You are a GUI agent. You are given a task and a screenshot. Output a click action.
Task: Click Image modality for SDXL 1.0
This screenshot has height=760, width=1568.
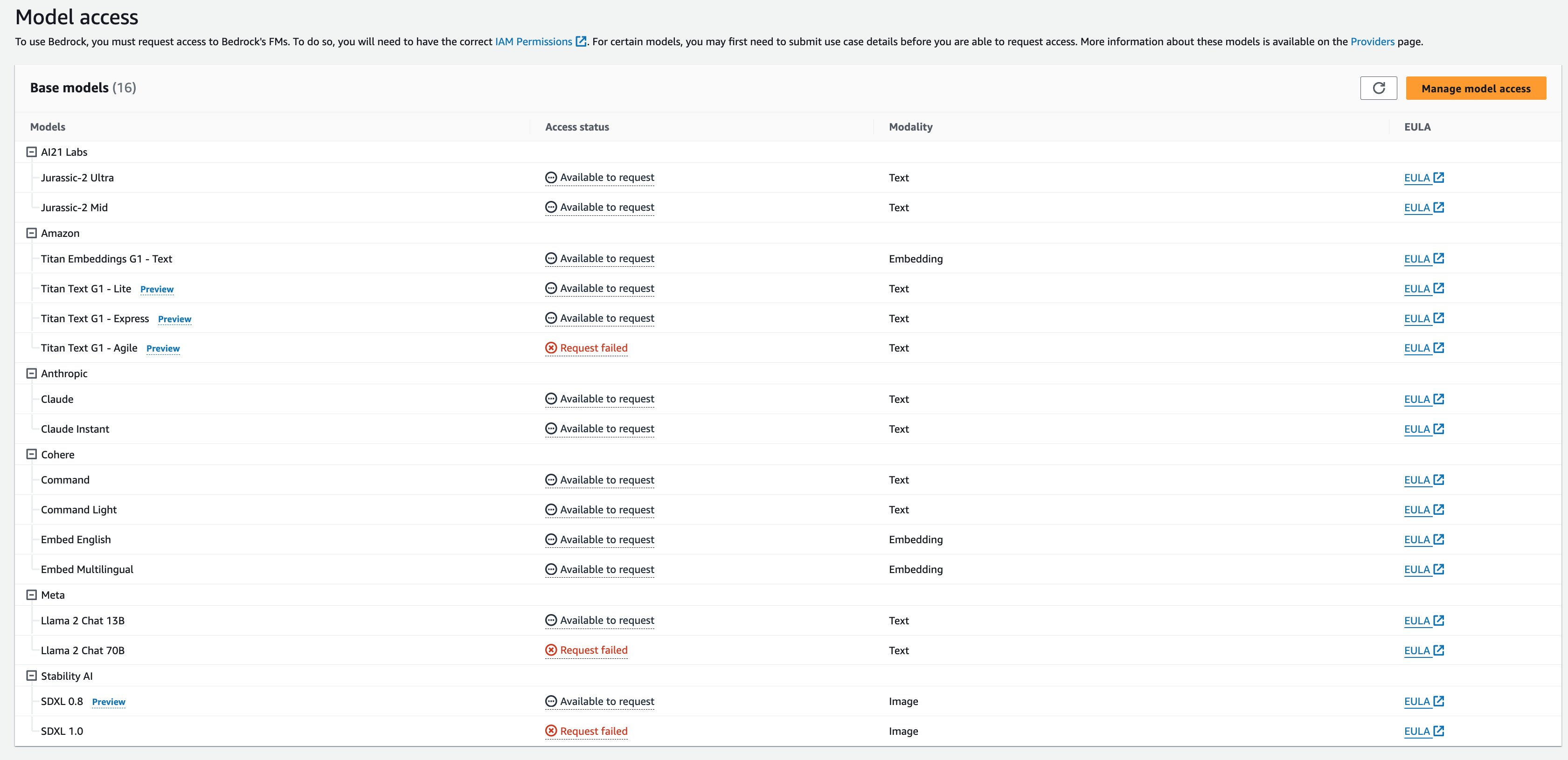(903, 732)
